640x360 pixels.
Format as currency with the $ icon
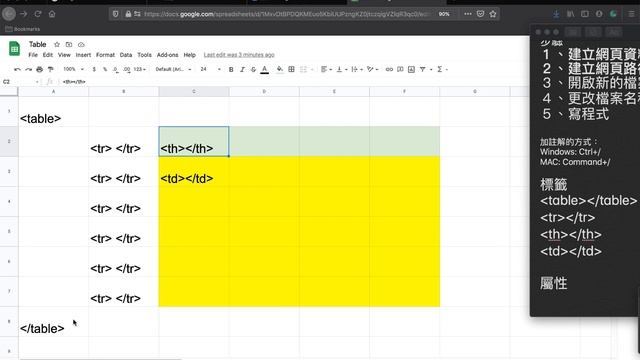94,69
